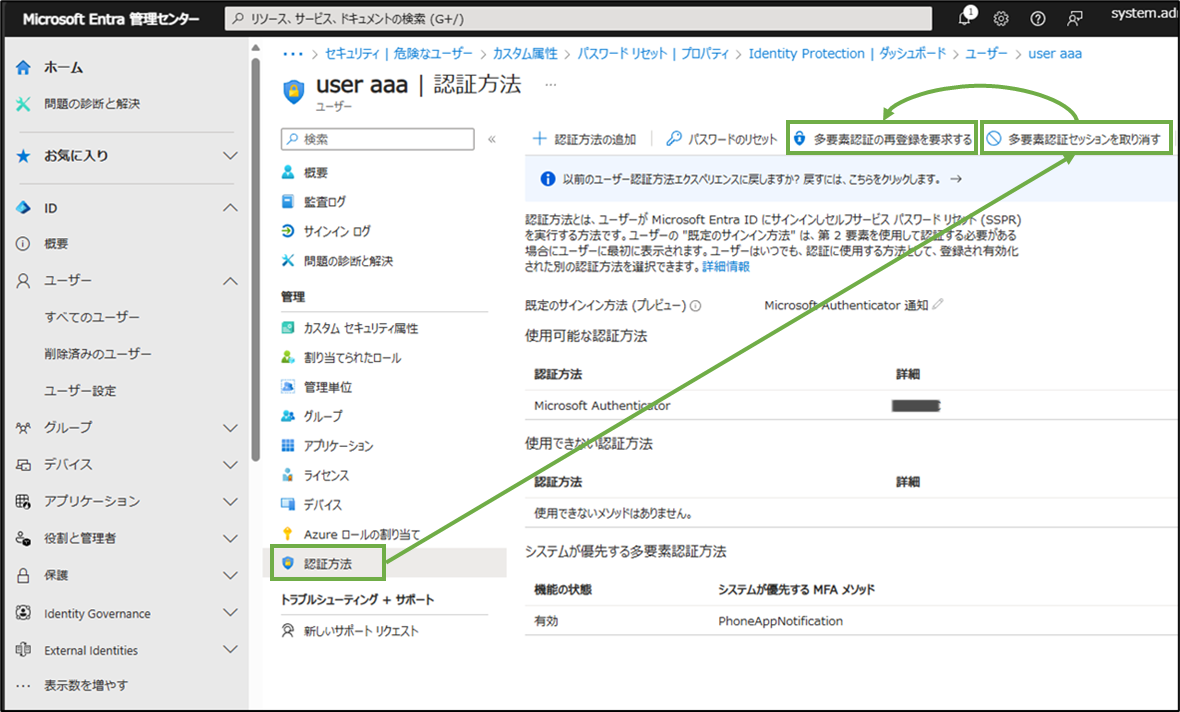Click the 役割と管理者 icon
The height and width of the screenshot is (712, 1180).
tap(23, 538)
